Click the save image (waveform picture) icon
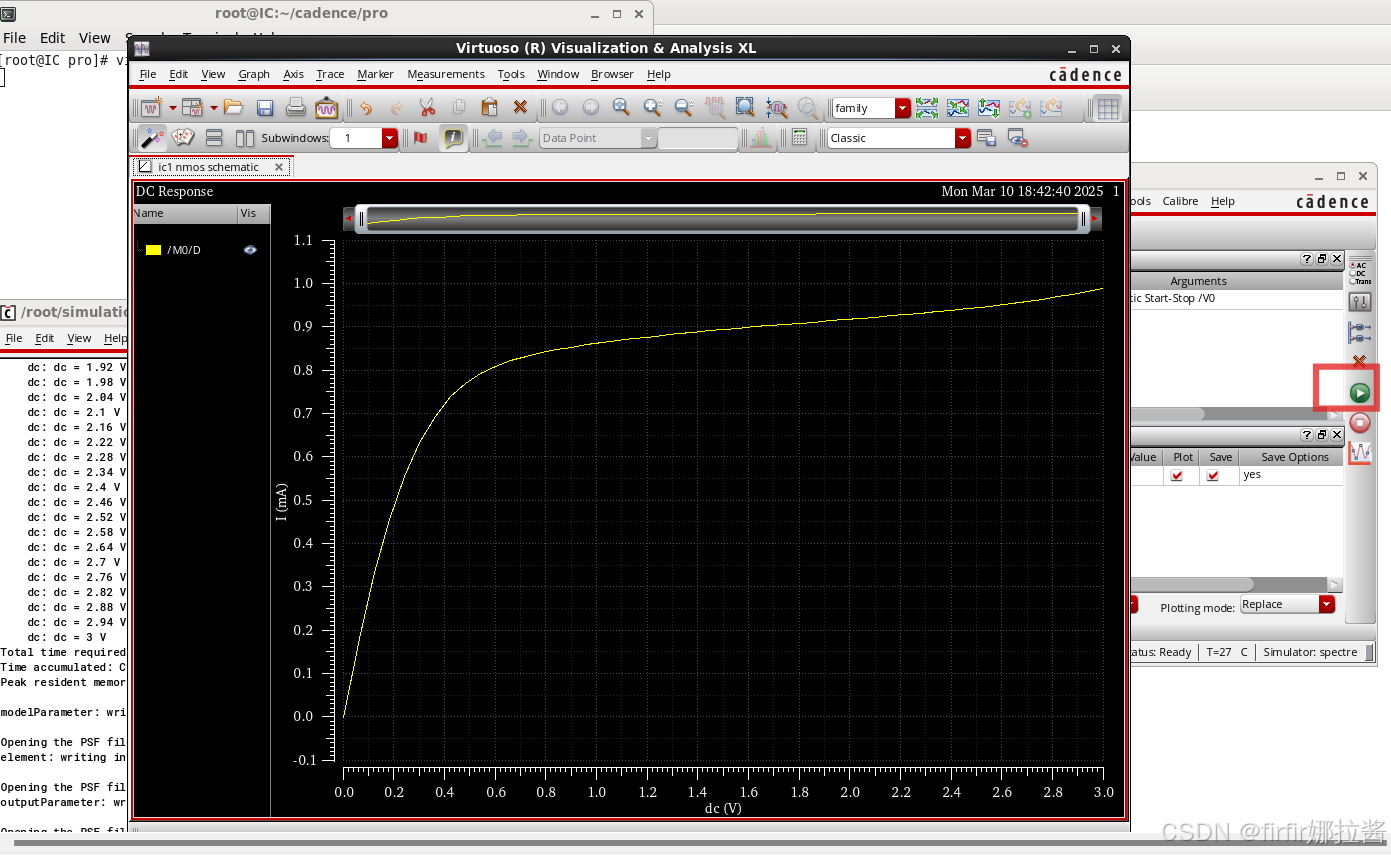 click(327, 108)
